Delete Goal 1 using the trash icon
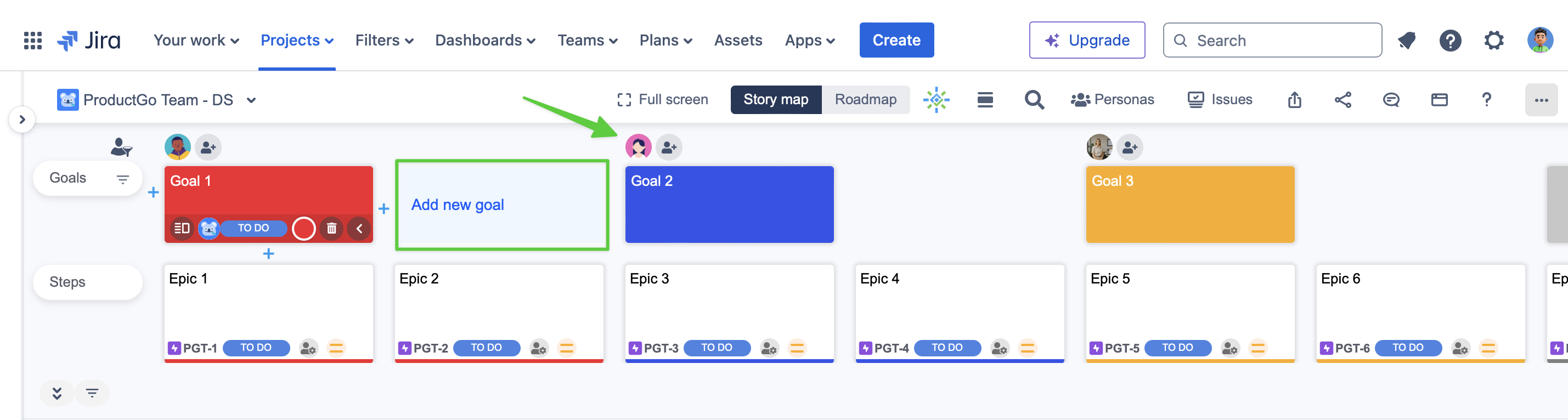 [332, 229]
